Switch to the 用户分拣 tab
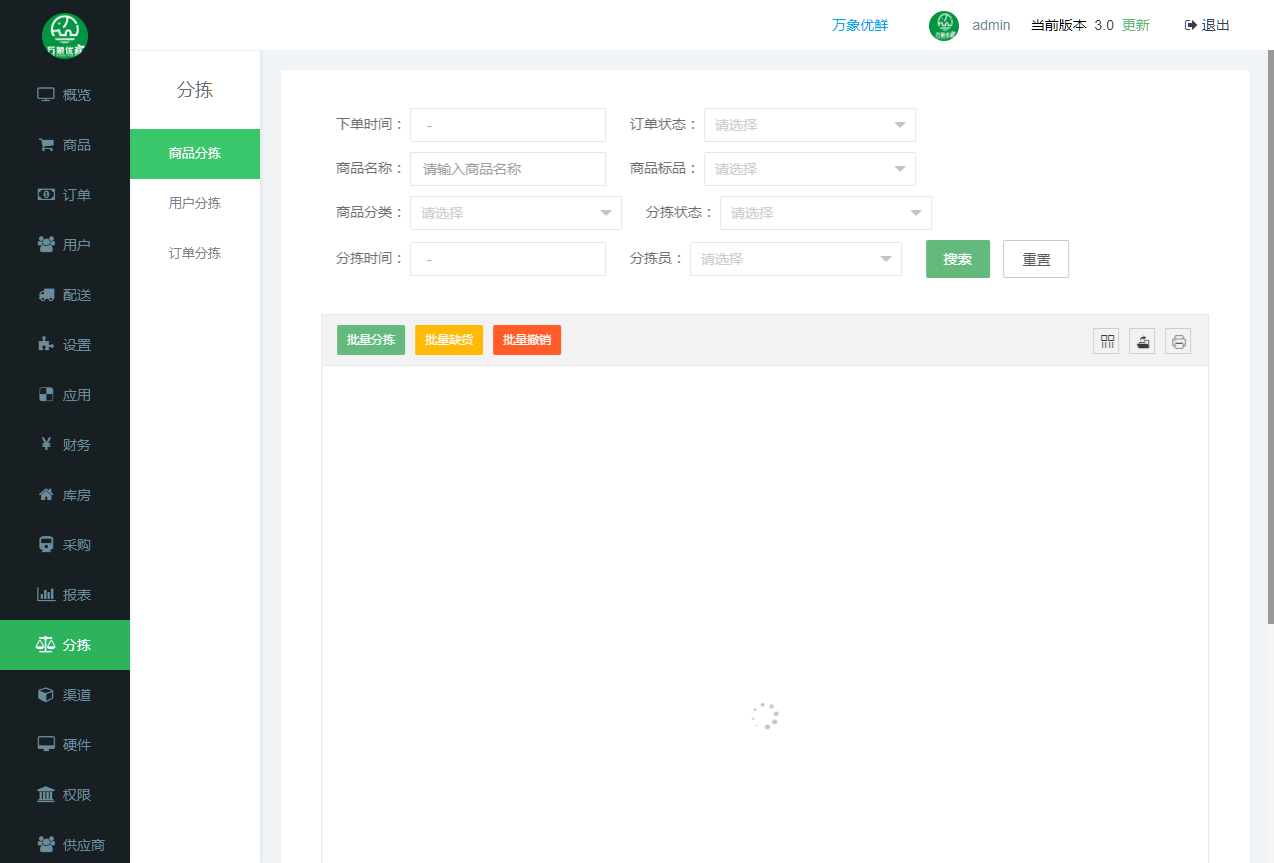 tap(195, 204)
